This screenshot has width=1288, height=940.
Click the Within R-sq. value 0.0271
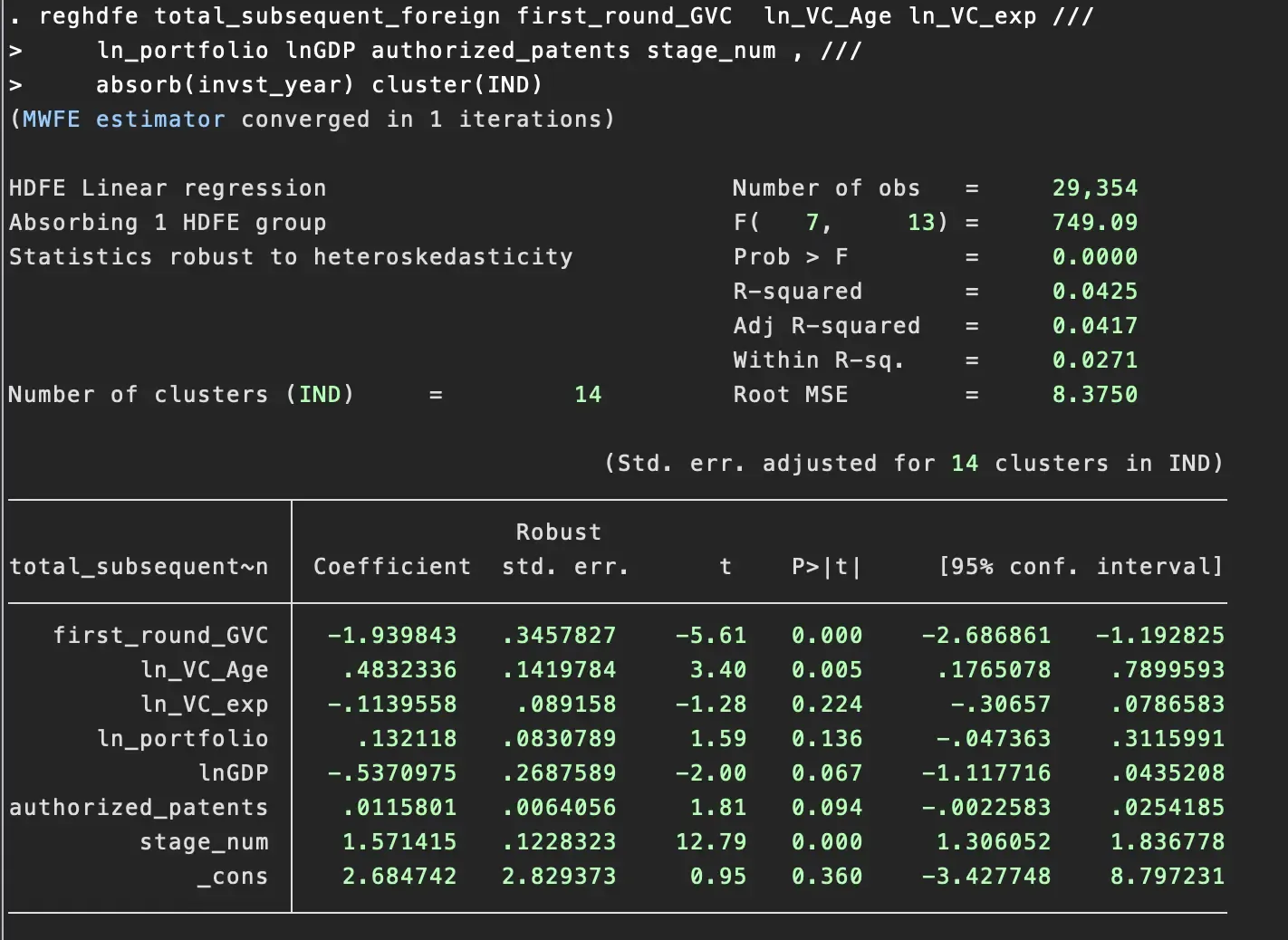point(1094,360)
